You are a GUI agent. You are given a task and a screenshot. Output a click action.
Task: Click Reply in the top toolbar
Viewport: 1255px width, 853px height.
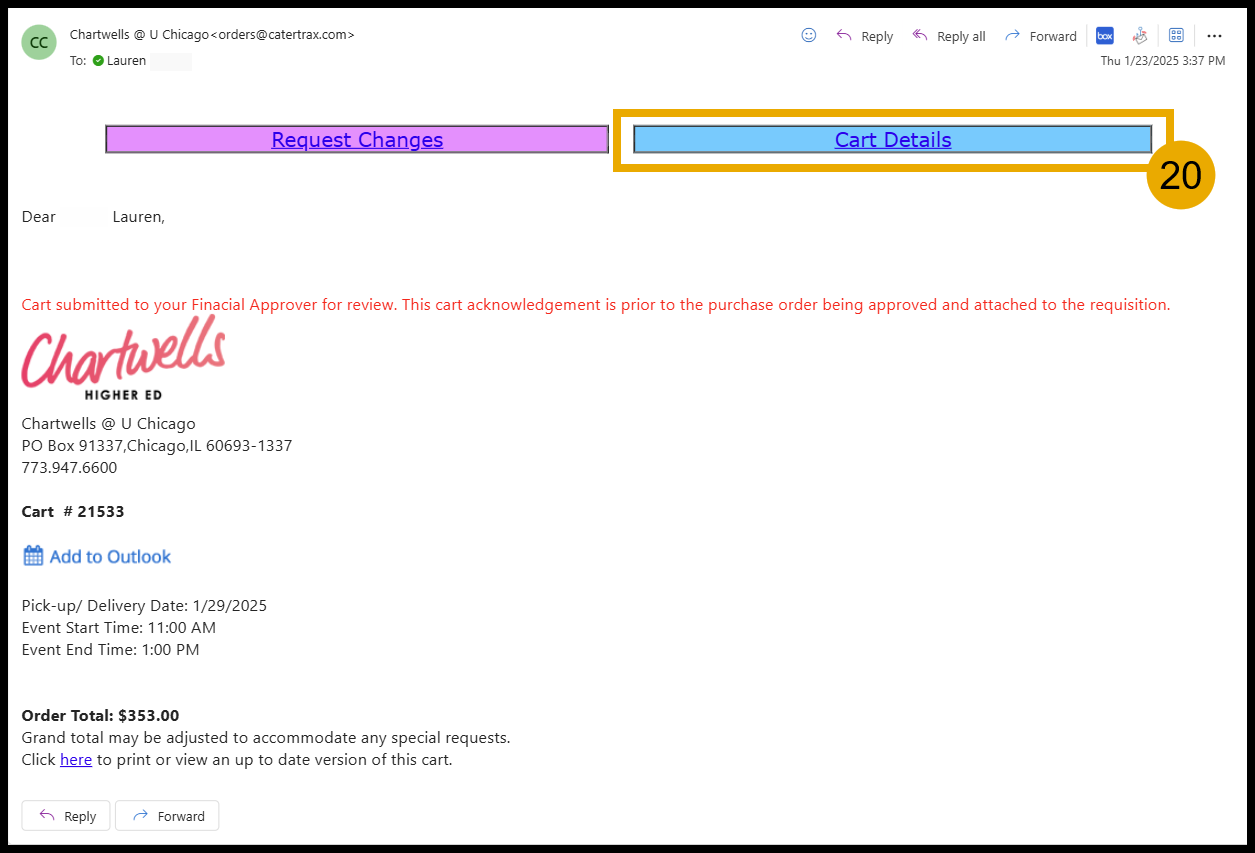click(865, 36)
